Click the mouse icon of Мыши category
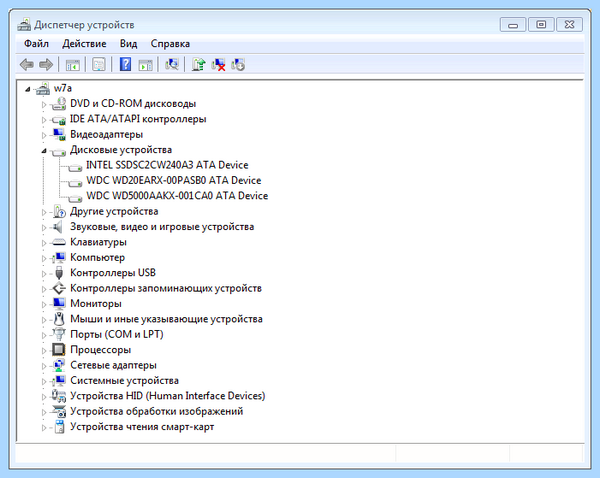 pyautogui.click(x=59, y=319)
